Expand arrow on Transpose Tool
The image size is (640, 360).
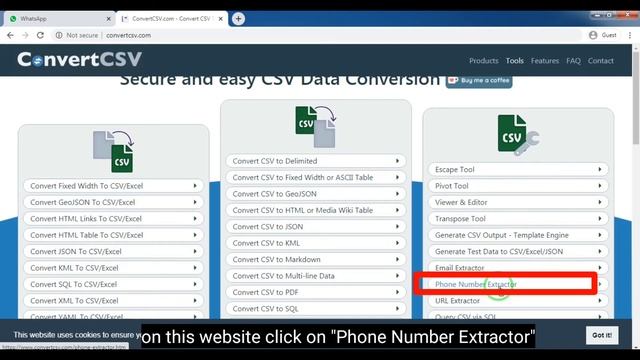coord(600,219)
